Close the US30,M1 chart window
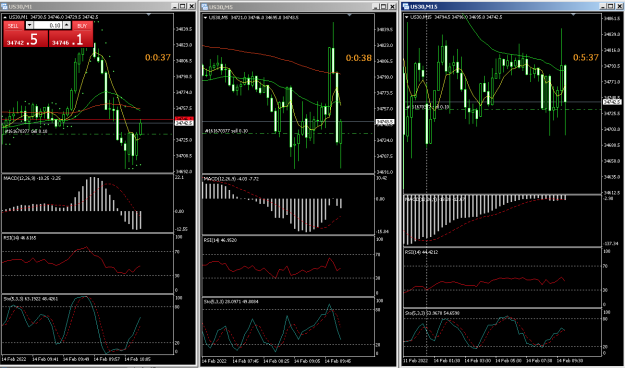This screenshot has width=625, height=368. click(x=191, y=6)
